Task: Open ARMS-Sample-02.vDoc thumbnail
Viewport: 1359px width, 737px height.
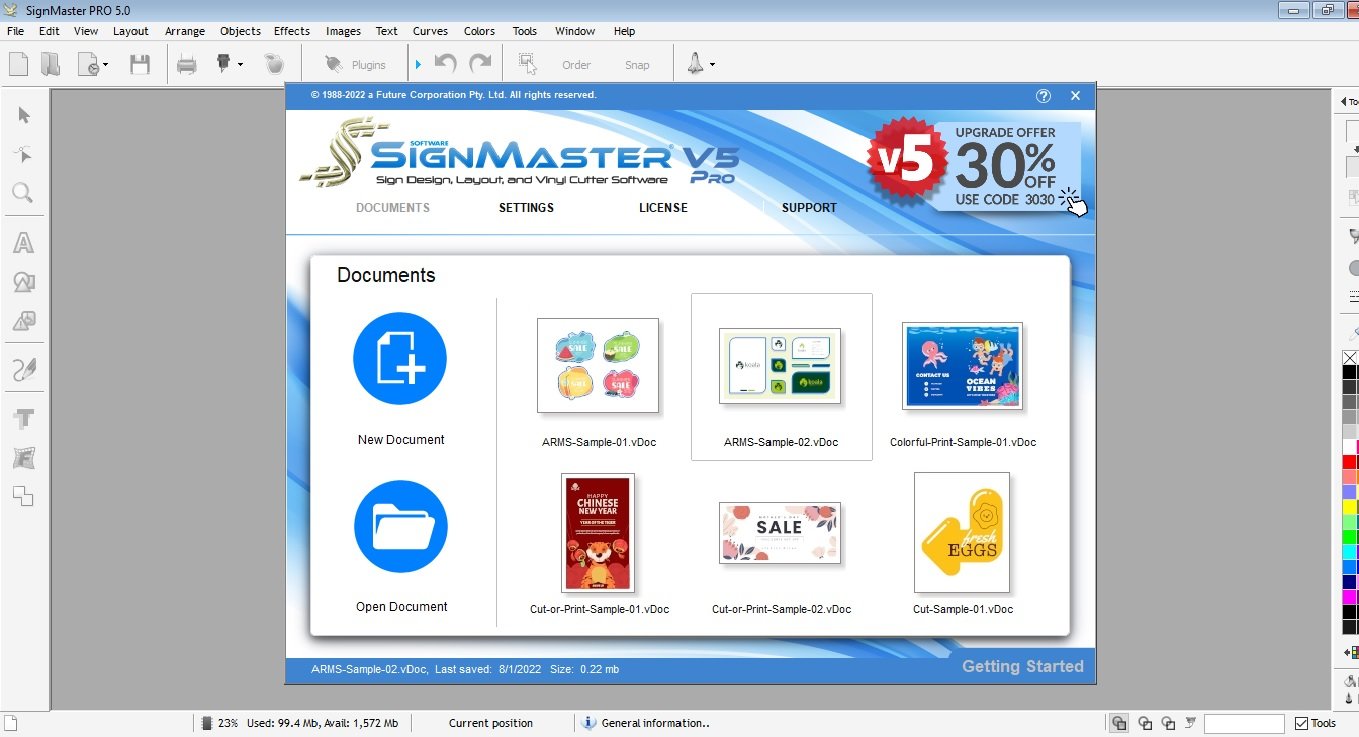Action: point(780,366)
